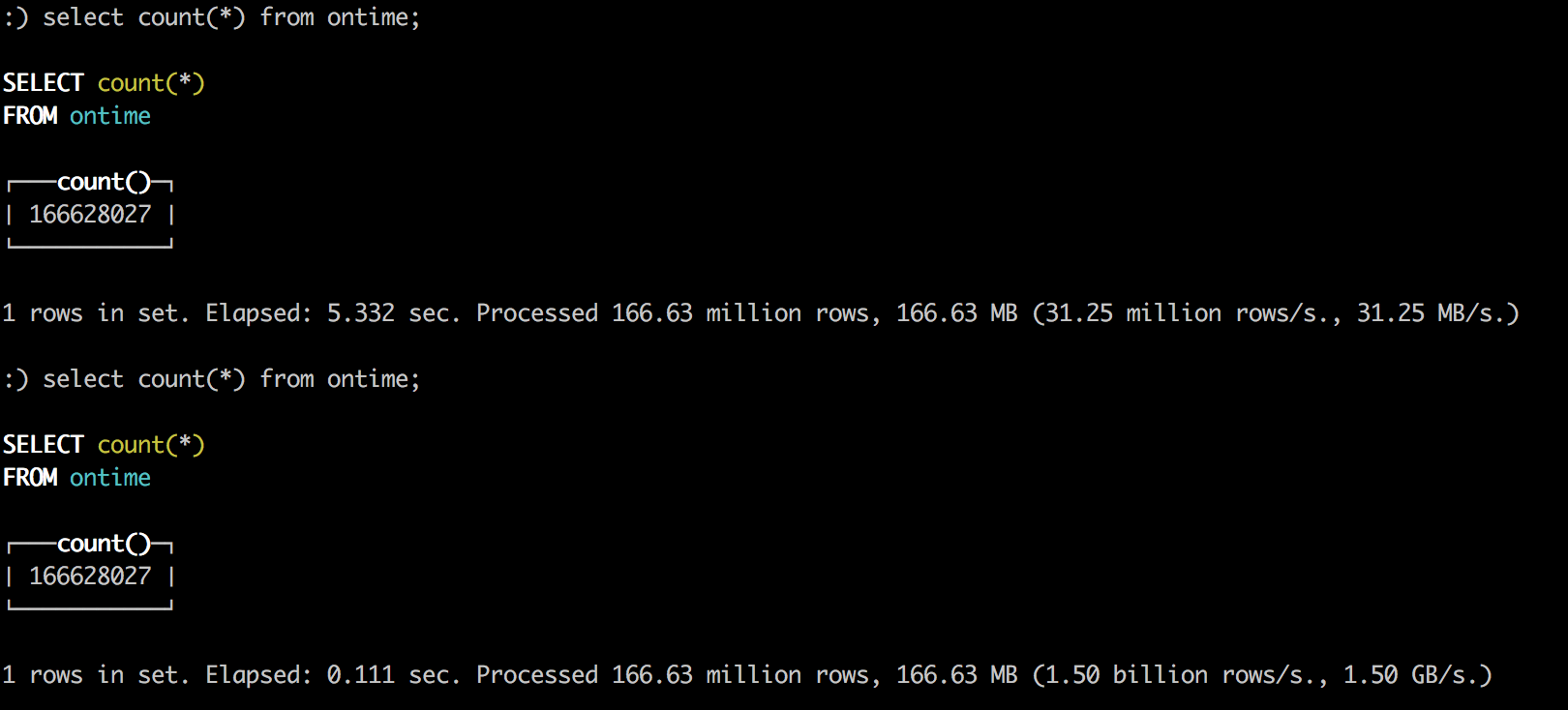Viewport: 1568px width, 710px height.
Task: Click the second cyan ontime table name
Action: [x=110, y=478]
